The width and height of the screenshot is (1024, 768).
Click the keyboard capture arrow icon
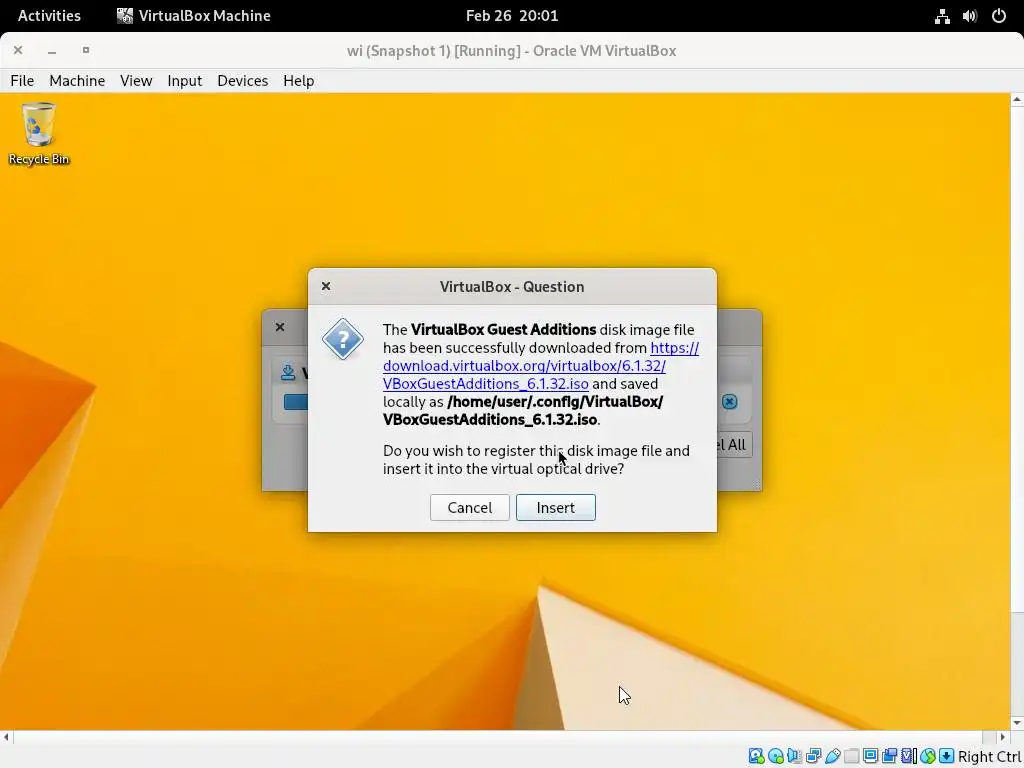point(946,756)
